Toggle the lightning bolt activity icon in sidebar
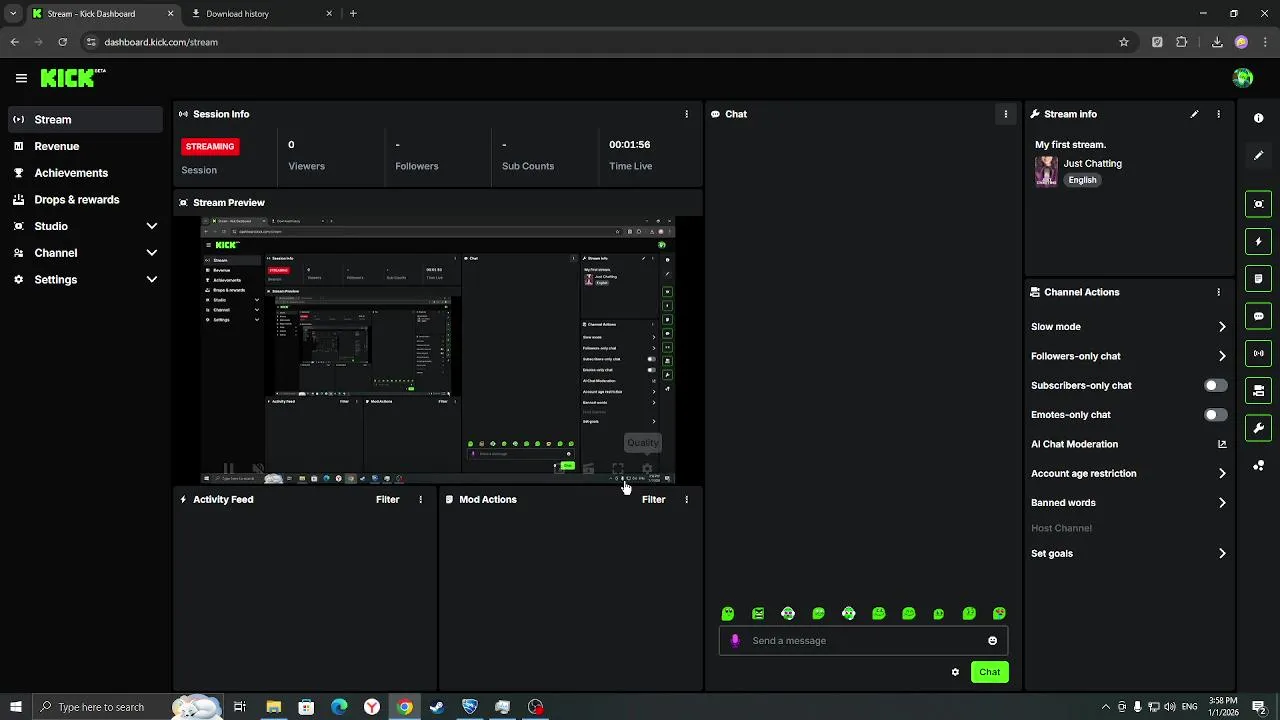The image size is (1280, 720). point(1259,241)
